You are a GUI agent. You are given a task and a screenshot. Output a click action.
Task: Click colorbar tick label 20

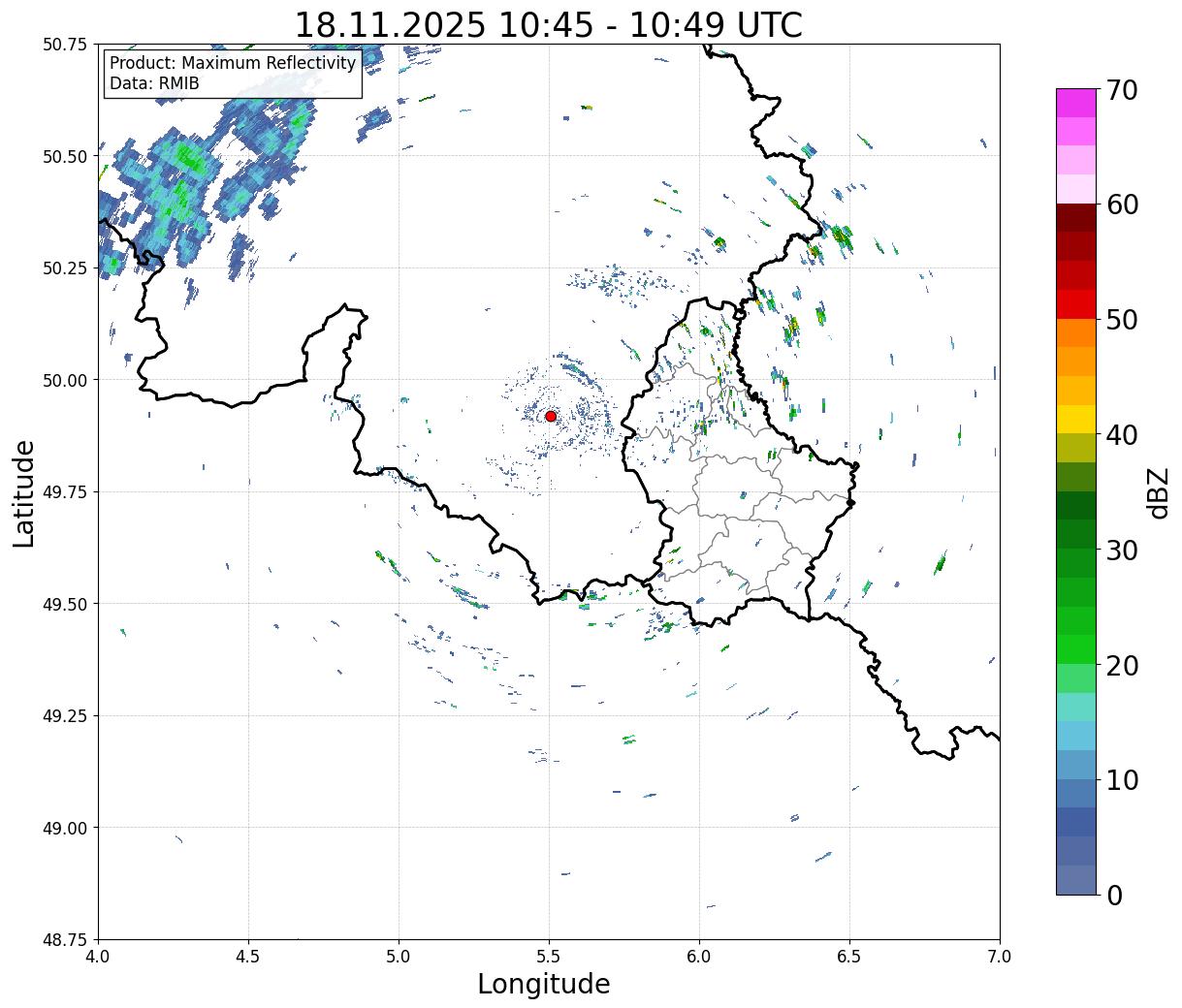pos(1122,665)
